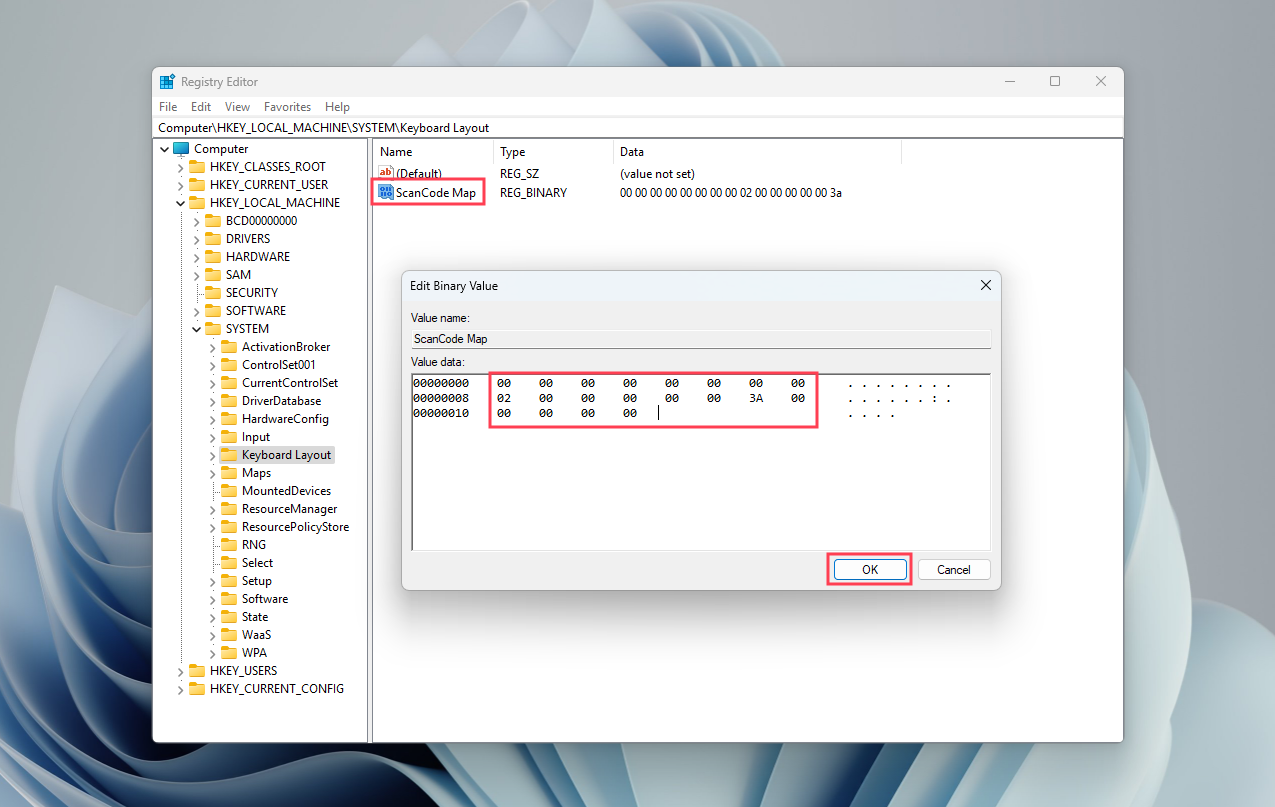The width and height of the screenshot is (1275, 807).
Task: Expand the HKEY_CLASSES_ROOT node arrow
Action: coord(181,167)
